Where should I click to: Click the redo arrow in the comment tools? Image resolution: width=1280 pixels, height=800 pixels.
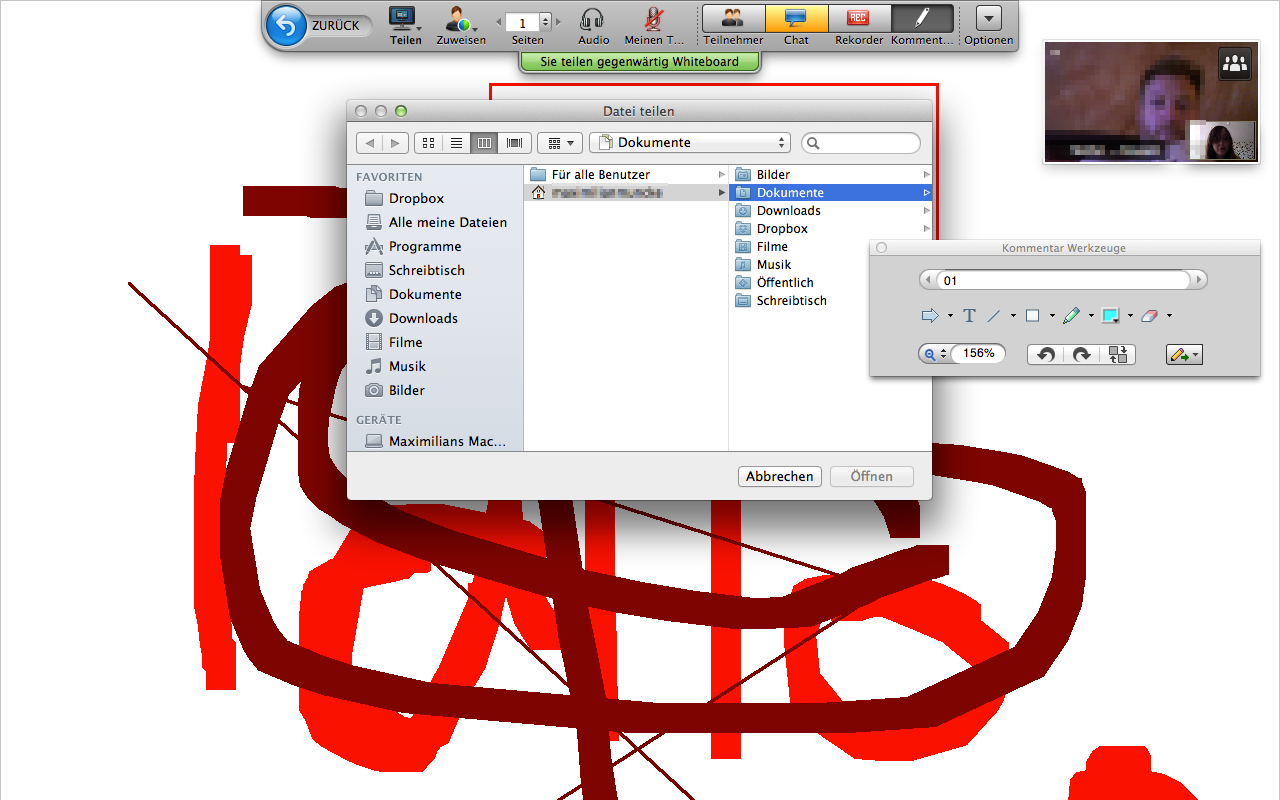click(1081, 354)
